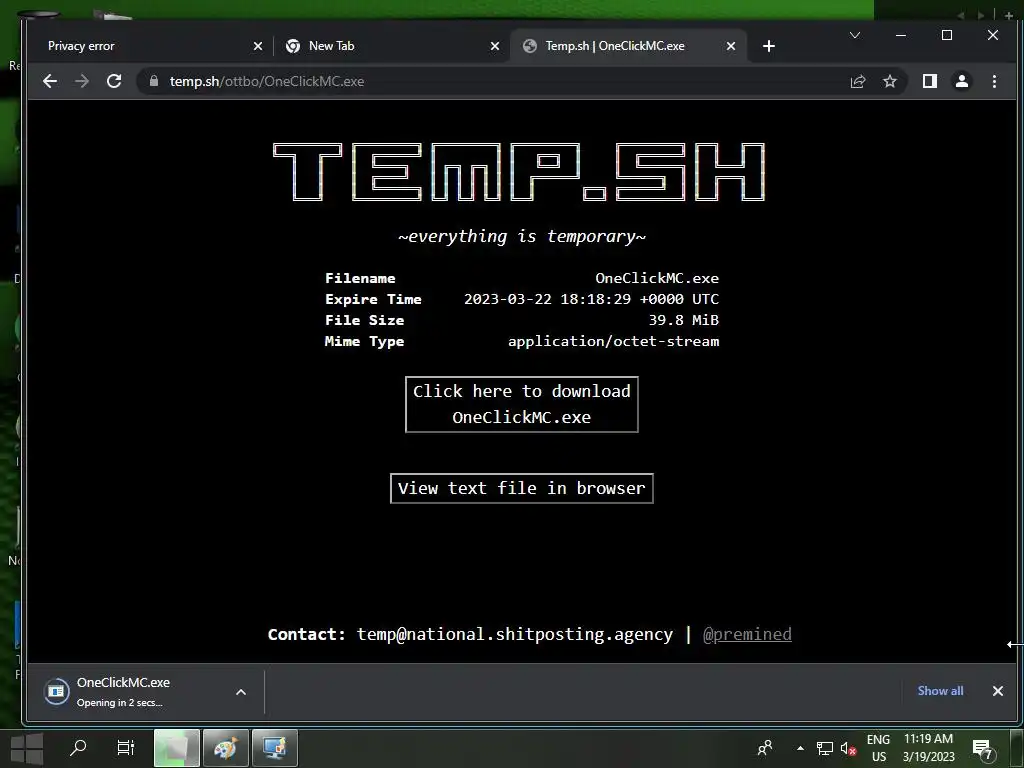Open the Windows Start menu
1024x768 pixels.
[x=27, y=748]
